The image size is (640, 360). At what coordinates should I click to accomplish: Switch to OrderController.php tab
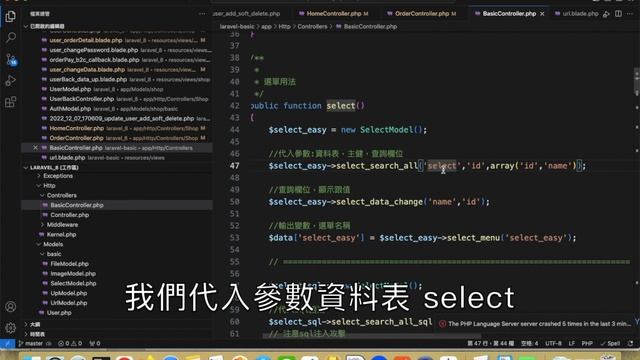pos(422,13)
